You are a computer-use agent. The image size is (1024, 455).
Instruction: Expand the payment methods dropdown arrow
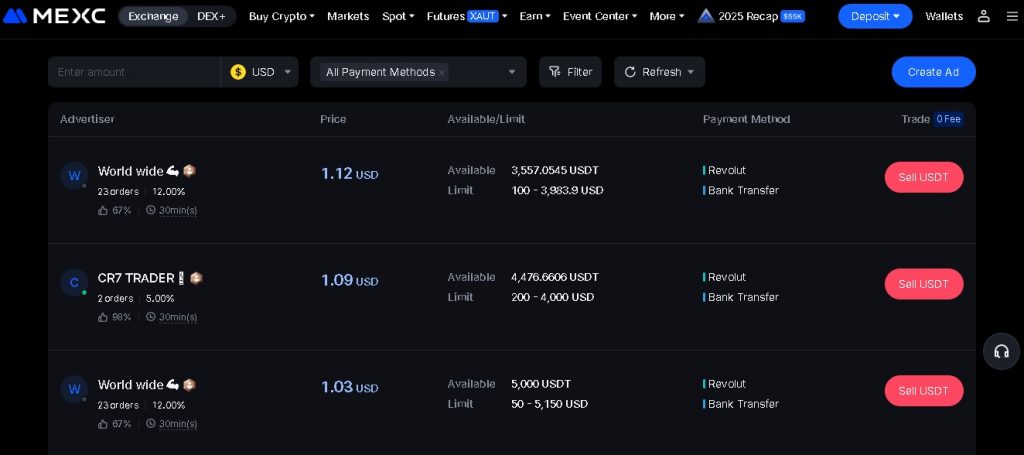[512, 72]
